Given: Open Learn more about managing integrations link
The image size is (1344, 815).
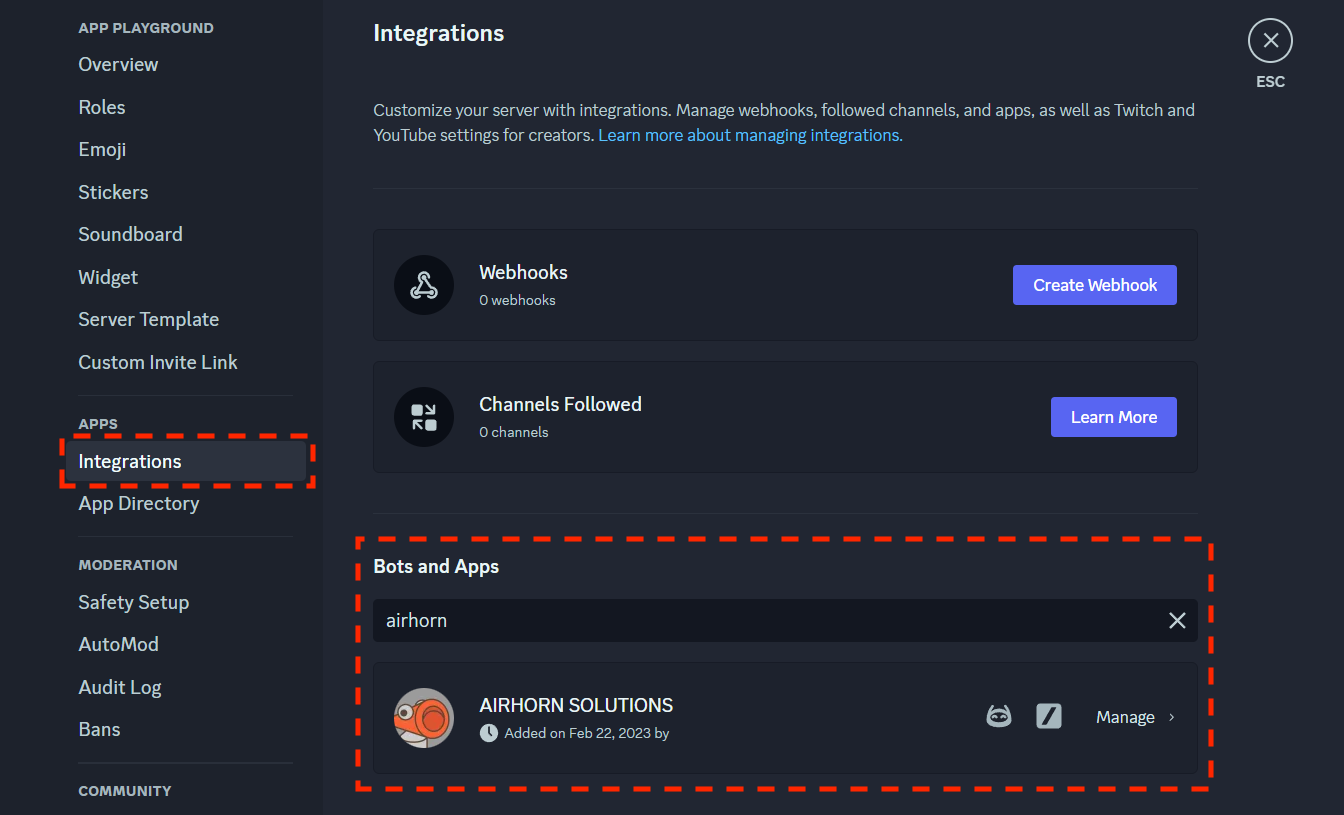Looking at the screenshot, I should coord(750,135).
